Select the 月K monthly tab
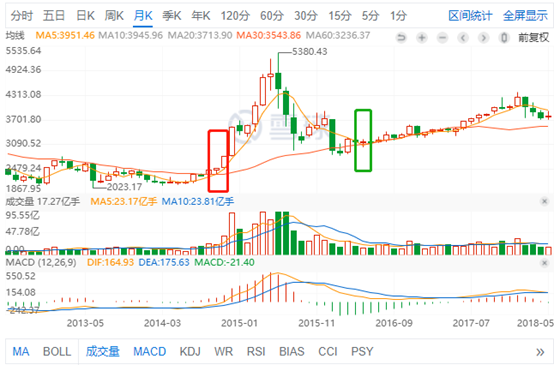The height and width of the screenshot is (365, 554). point(143,16)
